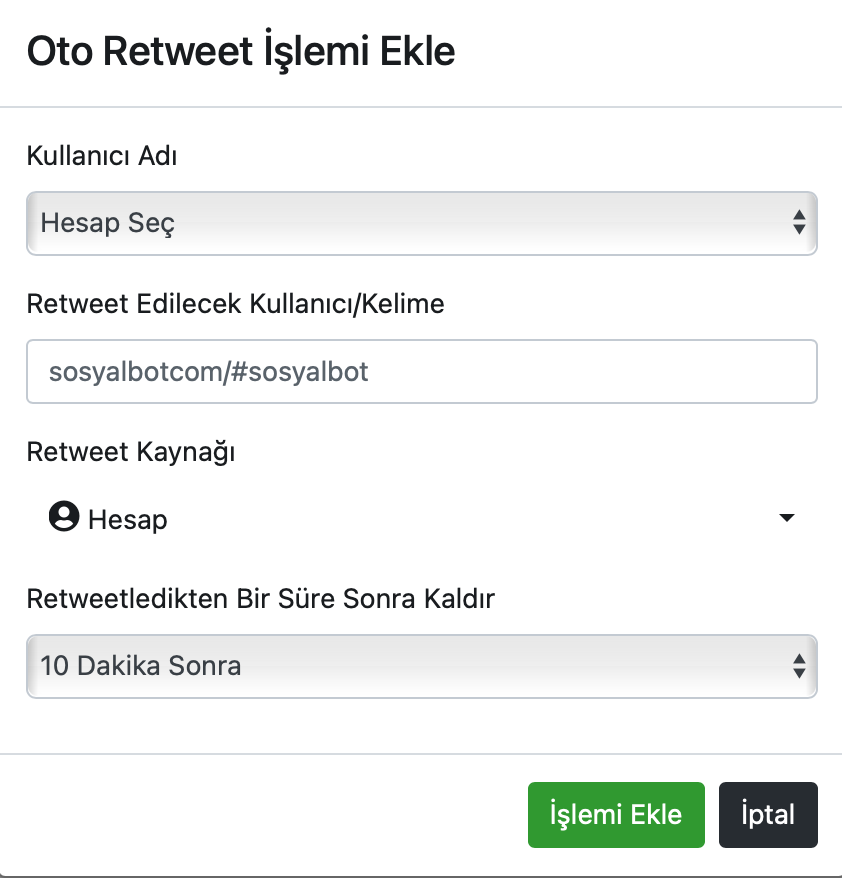Click the down arrow on Hesap Seç selector
This screenshot has width=842, height=878.
799,230
